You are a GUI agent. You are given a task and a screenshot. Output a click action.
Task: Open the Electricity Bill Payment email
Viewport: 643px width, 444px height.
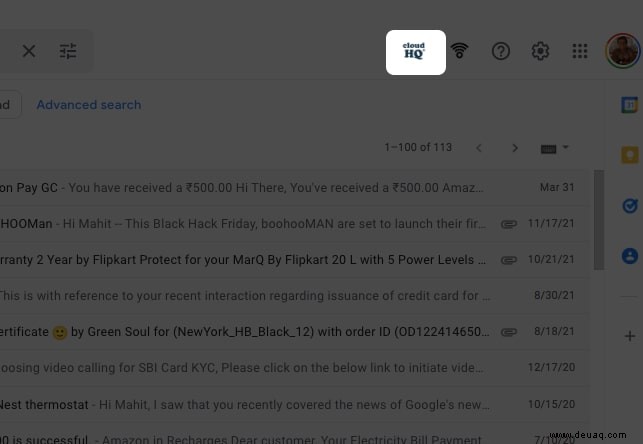[293, 435]
